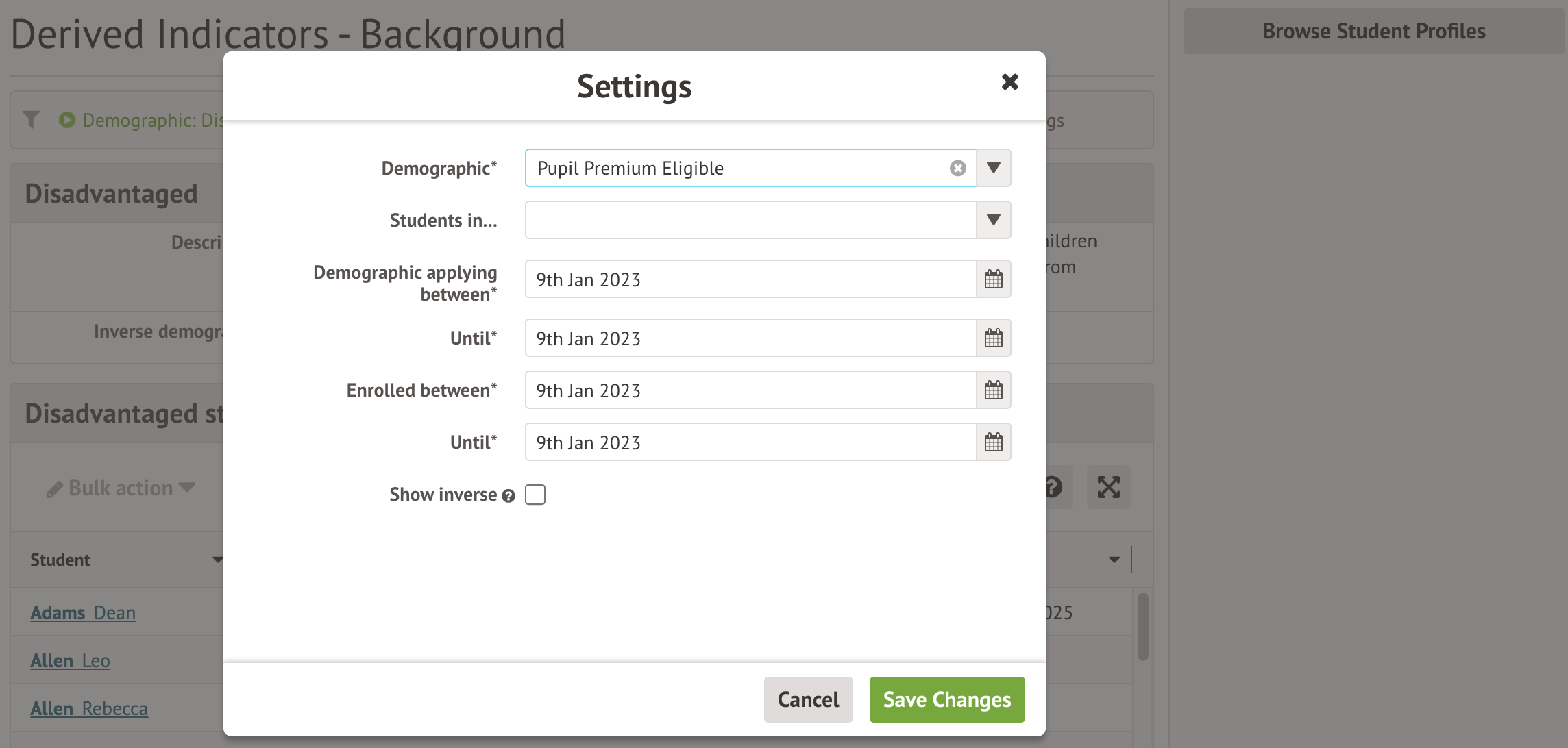Image resolution: width=1568 pixels, height=748 pixels.
Task: Expand the Students in dropdown arrow
Action: pyautogui.click(x=993, y=221)
